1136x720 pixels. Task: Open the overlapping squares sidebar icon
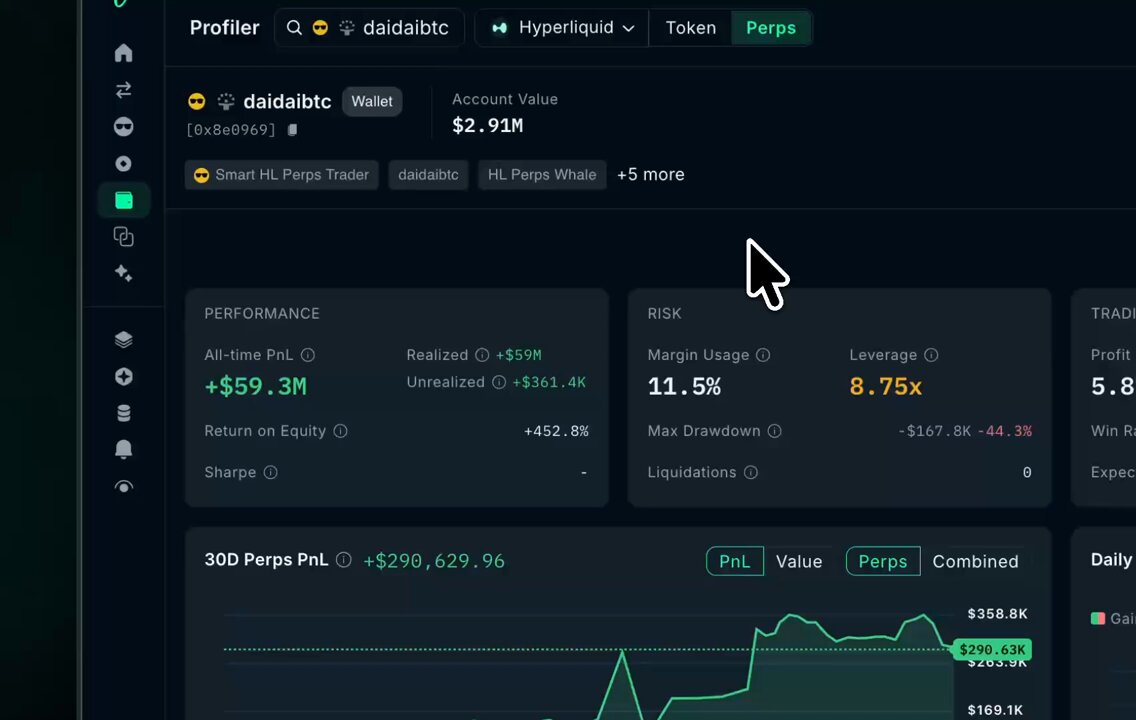click(x=124, y=237)
